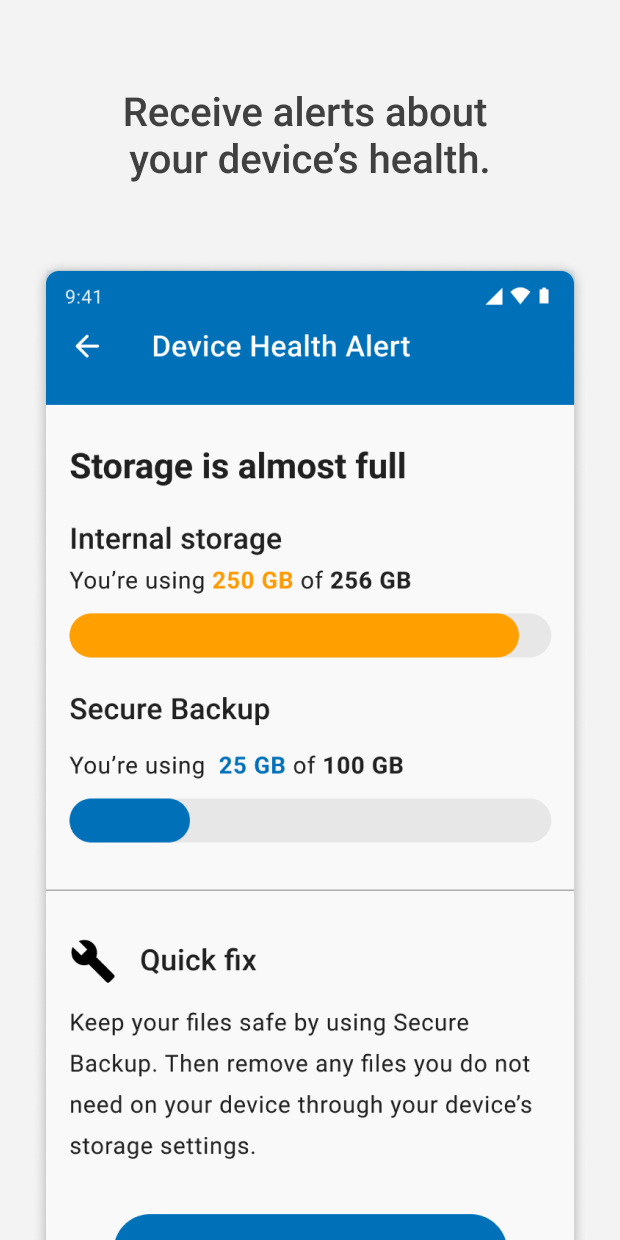Screen dimensions: 620x1240
Task: Tap the Wi-Fi status icon
Action: (520, 296)
